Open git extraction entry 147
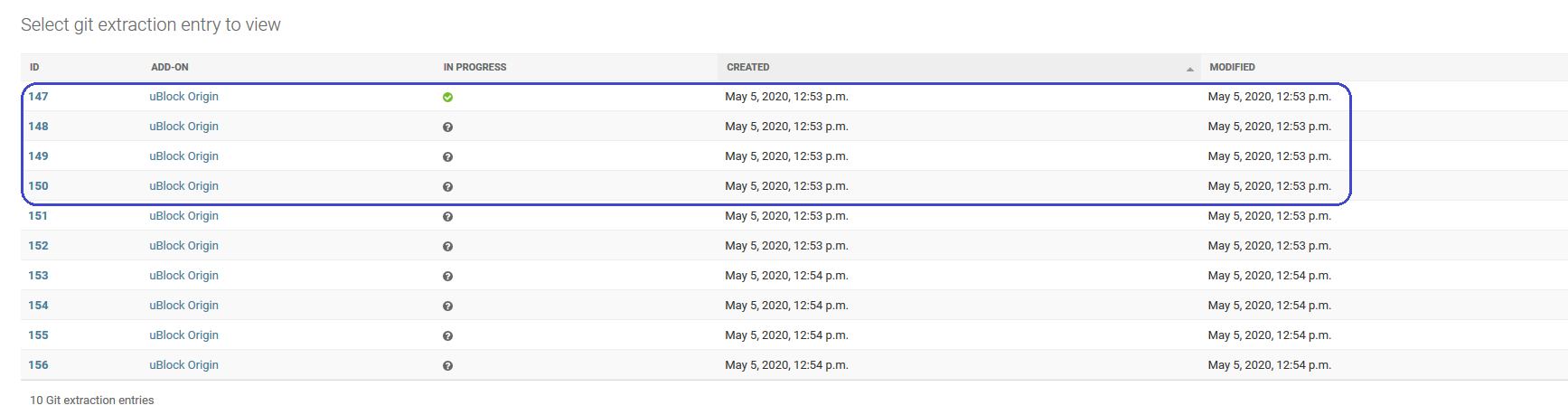1568x415 pixels. point(38,97)
